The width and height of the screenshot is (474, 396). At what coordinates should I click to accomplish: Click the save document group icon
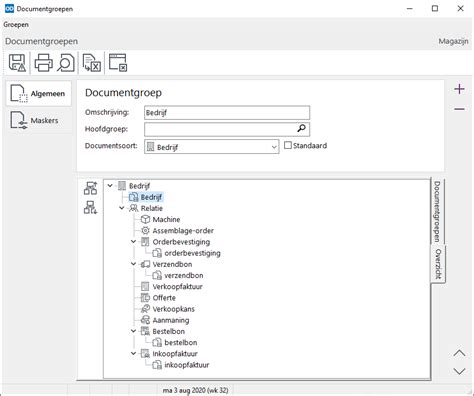17,63
